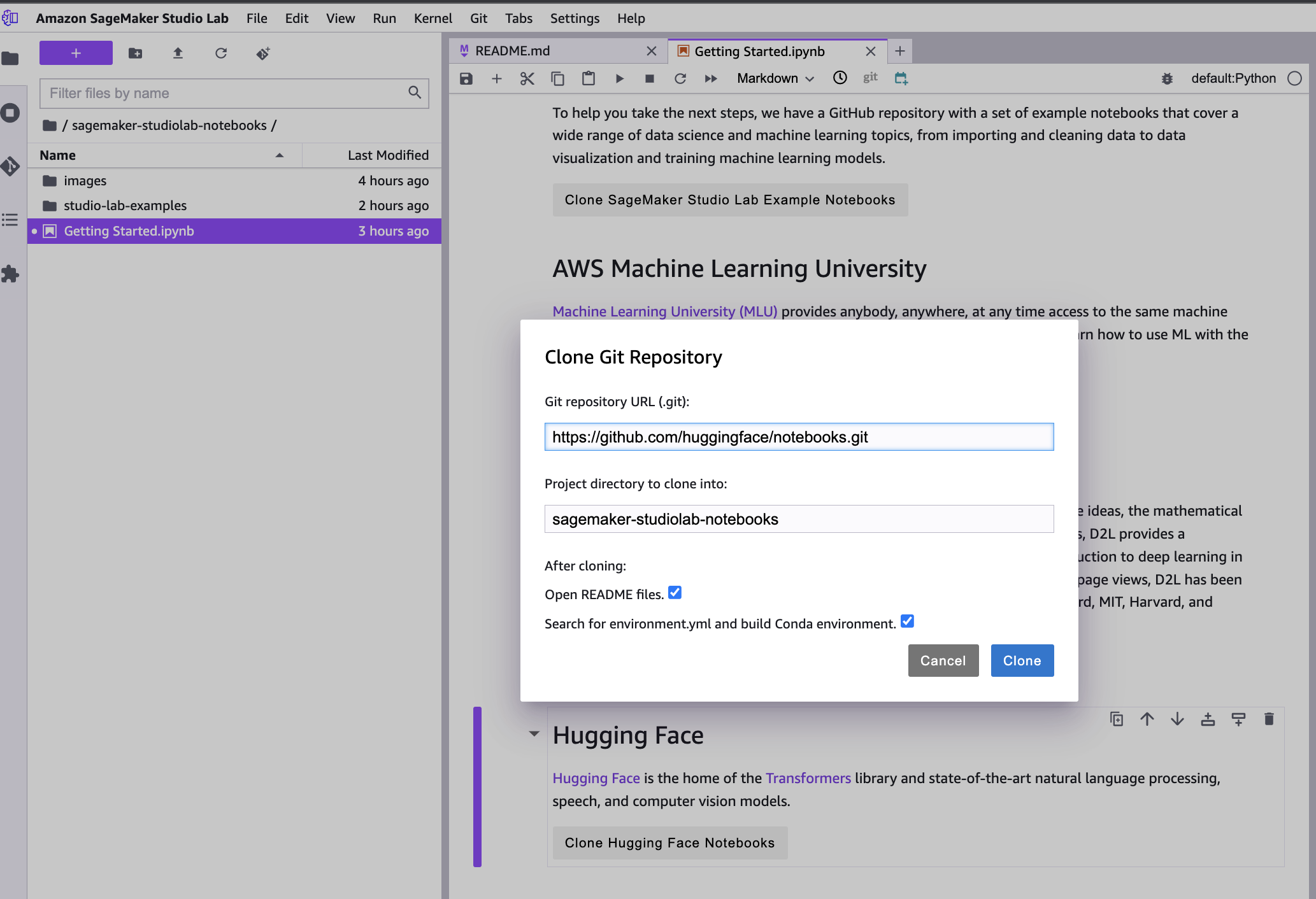1316x899 pixels.
Task: Refresh the file list
Action: coord(221,53)
